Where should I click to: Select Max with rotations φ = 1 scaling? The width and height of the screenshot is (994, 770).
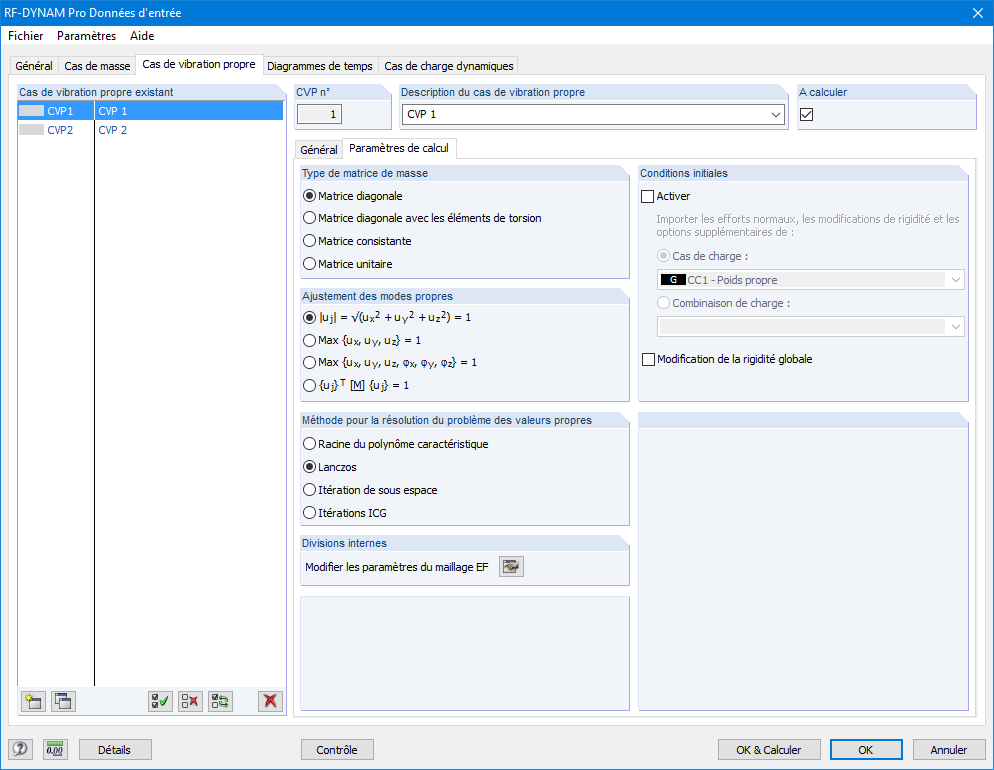pyautogui.click(x=390, y=363)
